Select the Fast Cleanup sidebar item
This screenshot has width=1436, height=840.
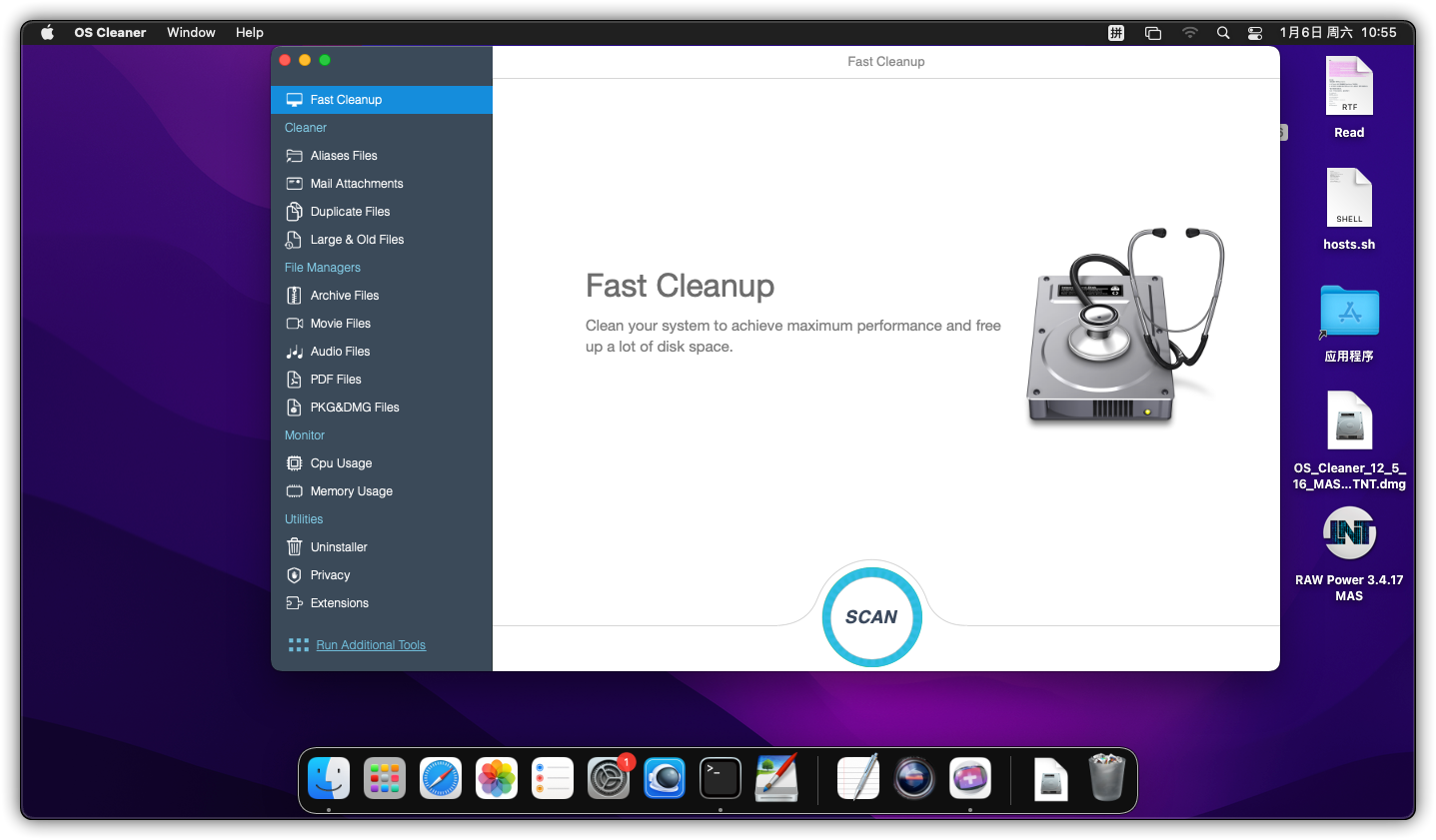click(346, 99)
